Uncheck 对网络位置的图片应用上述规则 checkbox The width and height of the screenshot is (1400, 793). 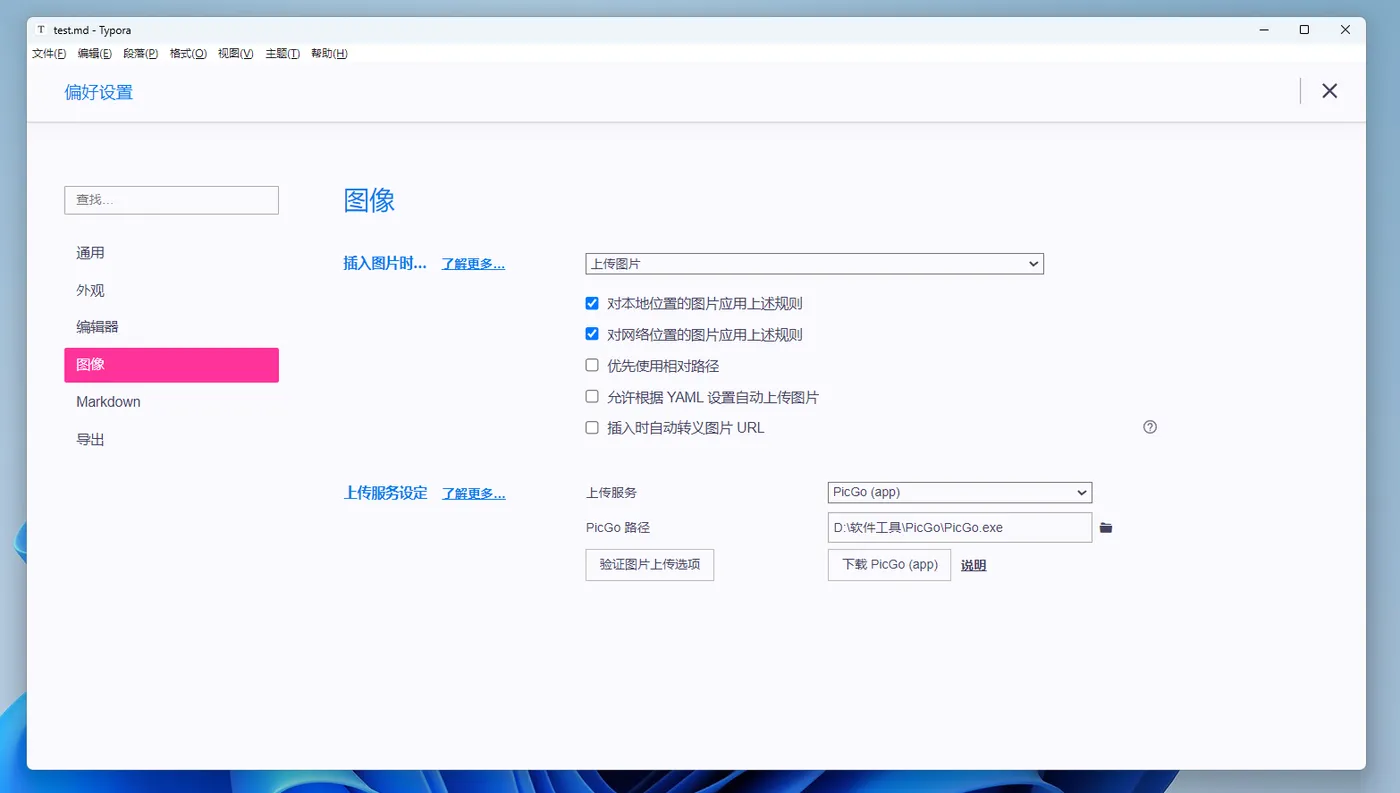tap(592, 334)
